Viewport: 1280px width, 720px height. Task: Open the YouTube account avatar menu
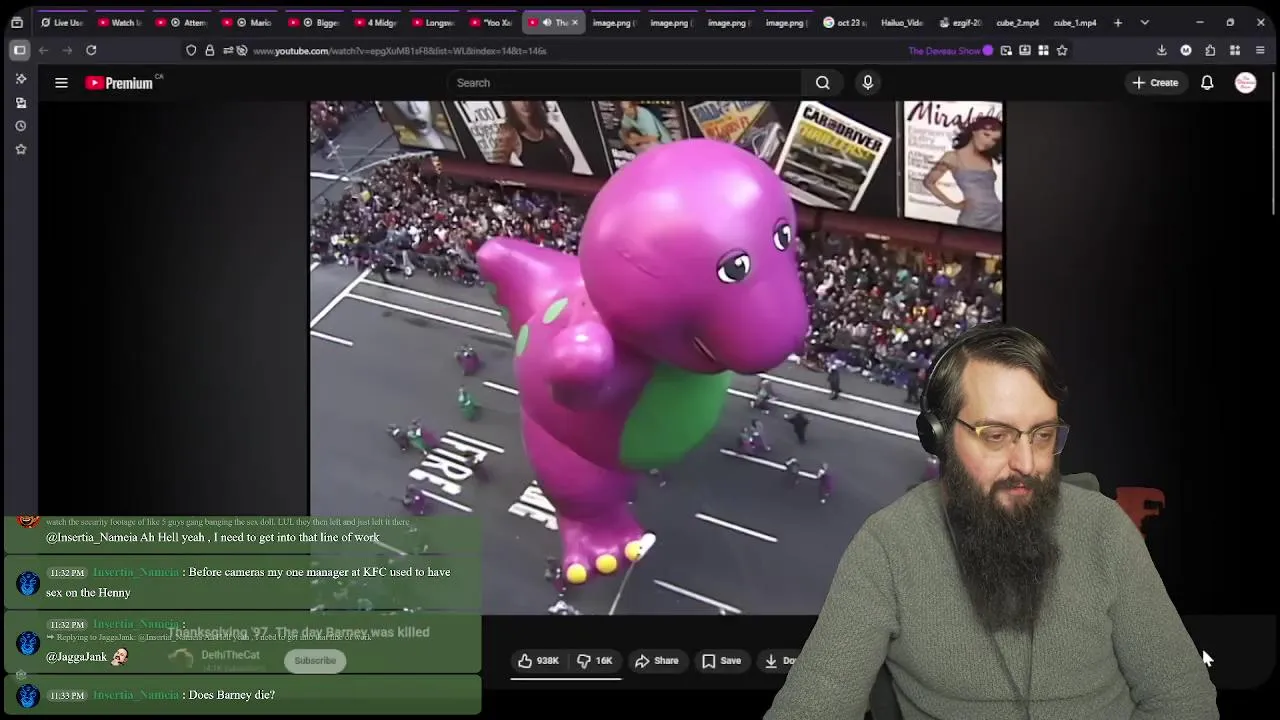[1245, 83]
